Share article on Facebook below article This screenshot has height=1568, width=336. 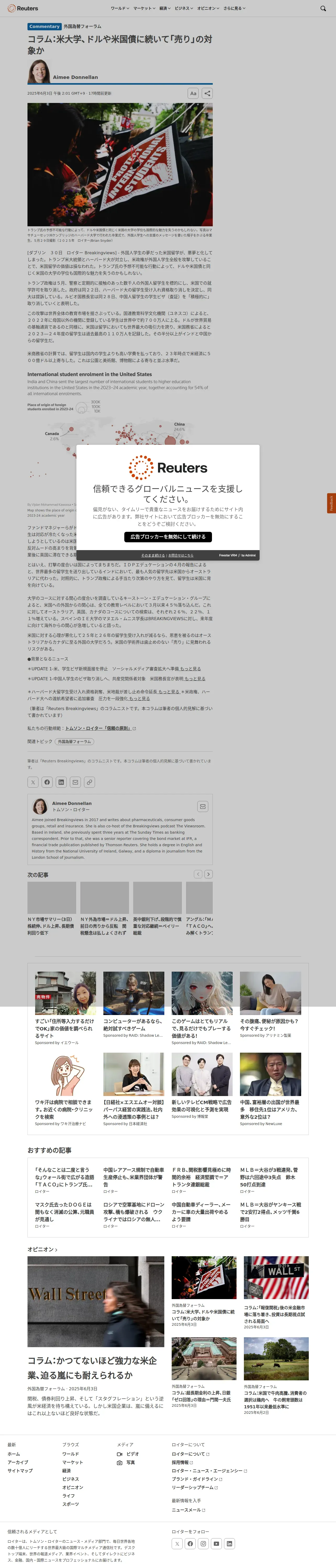(47, 782)
